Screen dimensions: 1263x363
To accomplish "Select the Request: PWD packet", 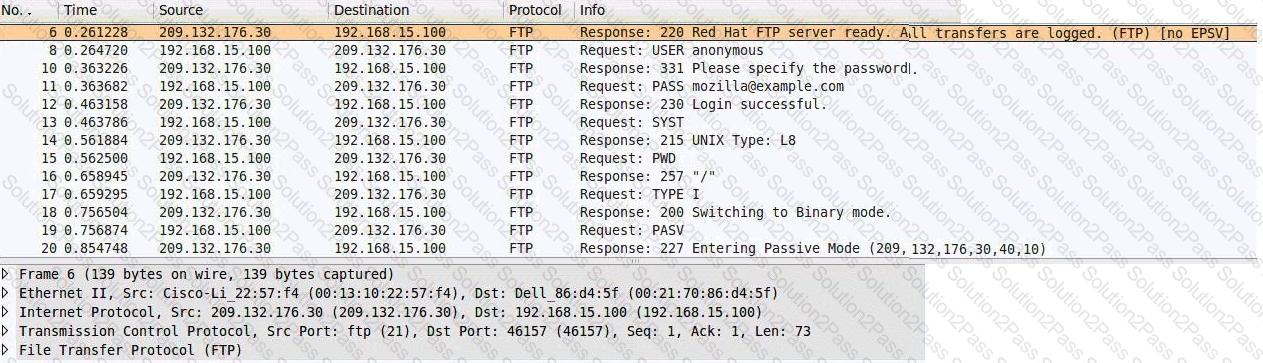I will (x=630, y=158).
